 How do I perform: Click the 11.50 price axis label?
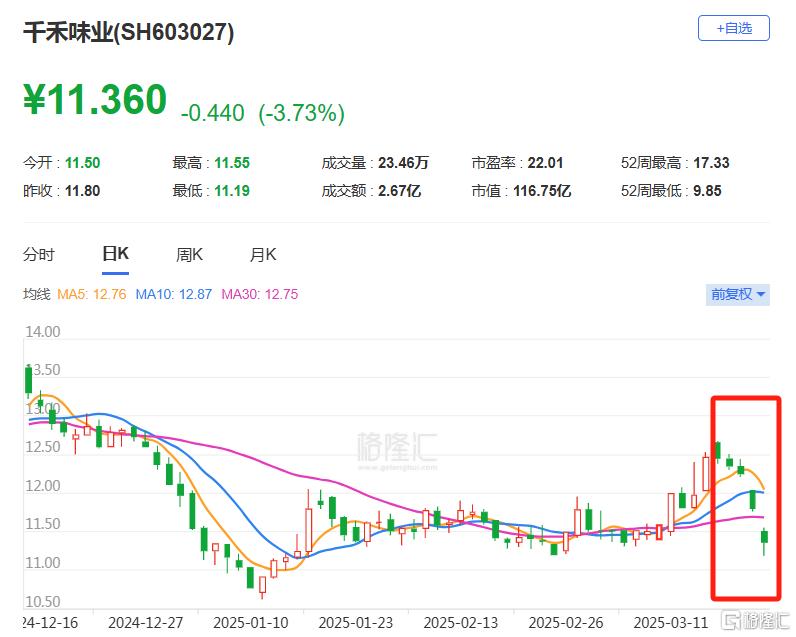click(x=43, y=524)
